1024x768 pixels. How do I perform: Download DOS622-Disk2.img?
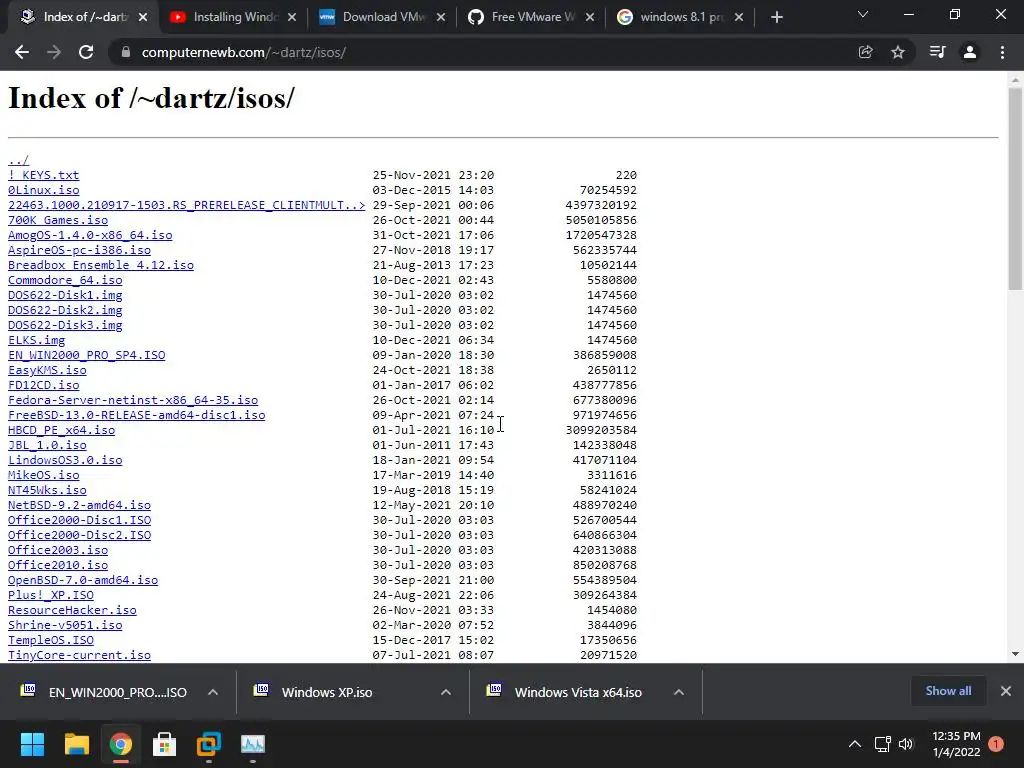65,310
